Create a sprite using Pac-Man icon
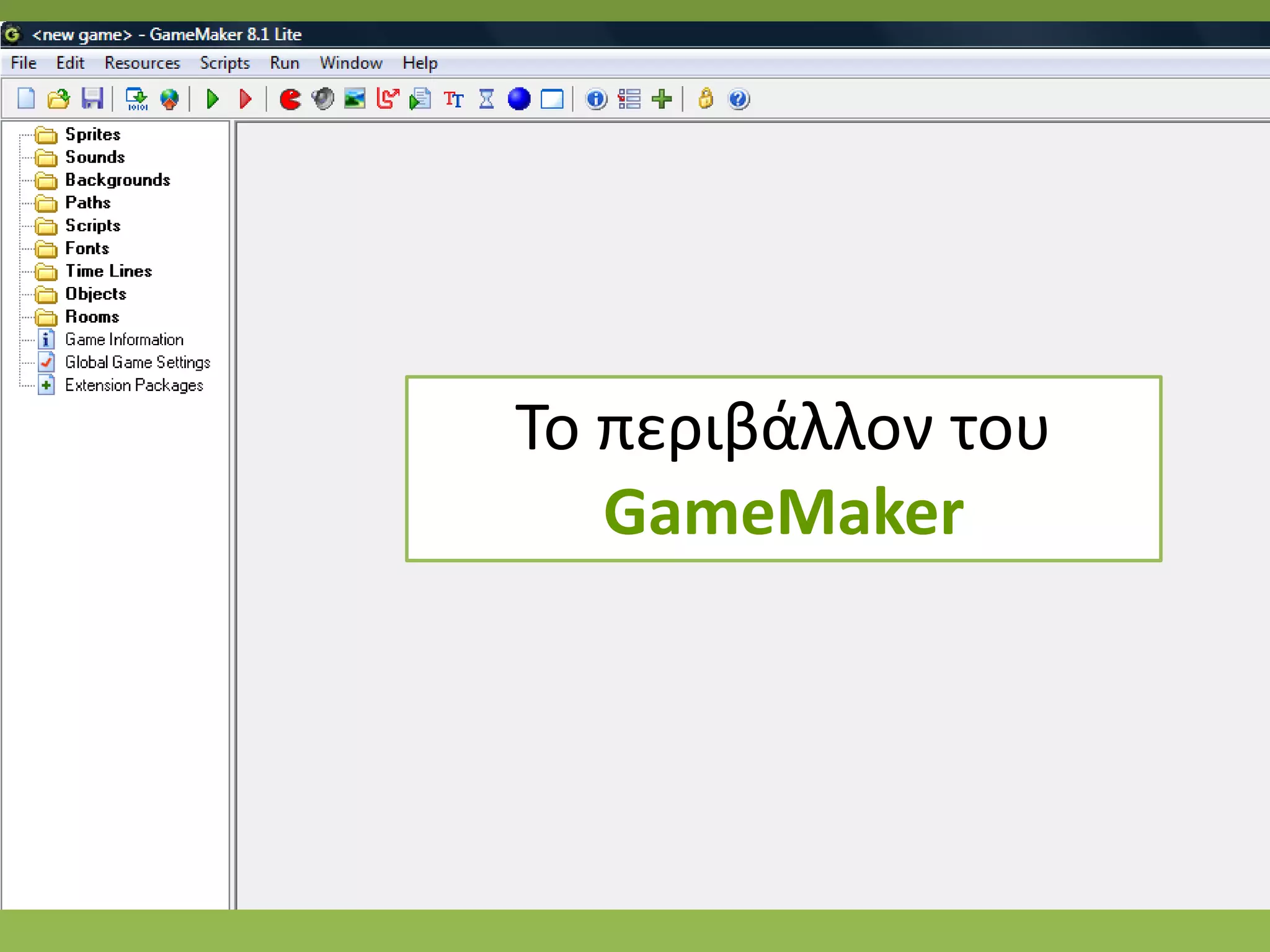The height and width of the screenshot is (952, 1270). 290,99
